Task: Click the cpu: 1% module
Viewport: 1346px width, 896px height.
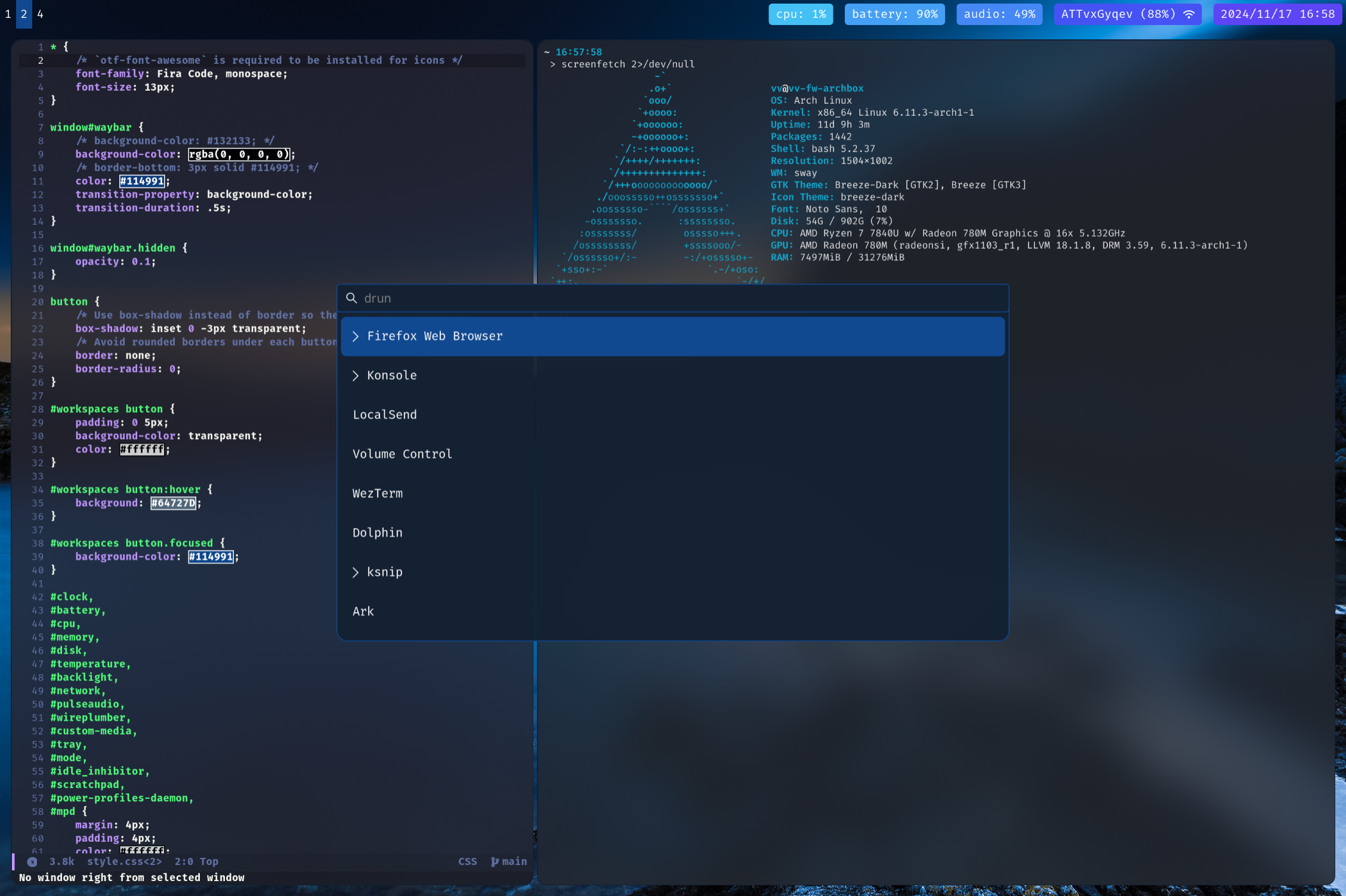Action: pos(801,14)
